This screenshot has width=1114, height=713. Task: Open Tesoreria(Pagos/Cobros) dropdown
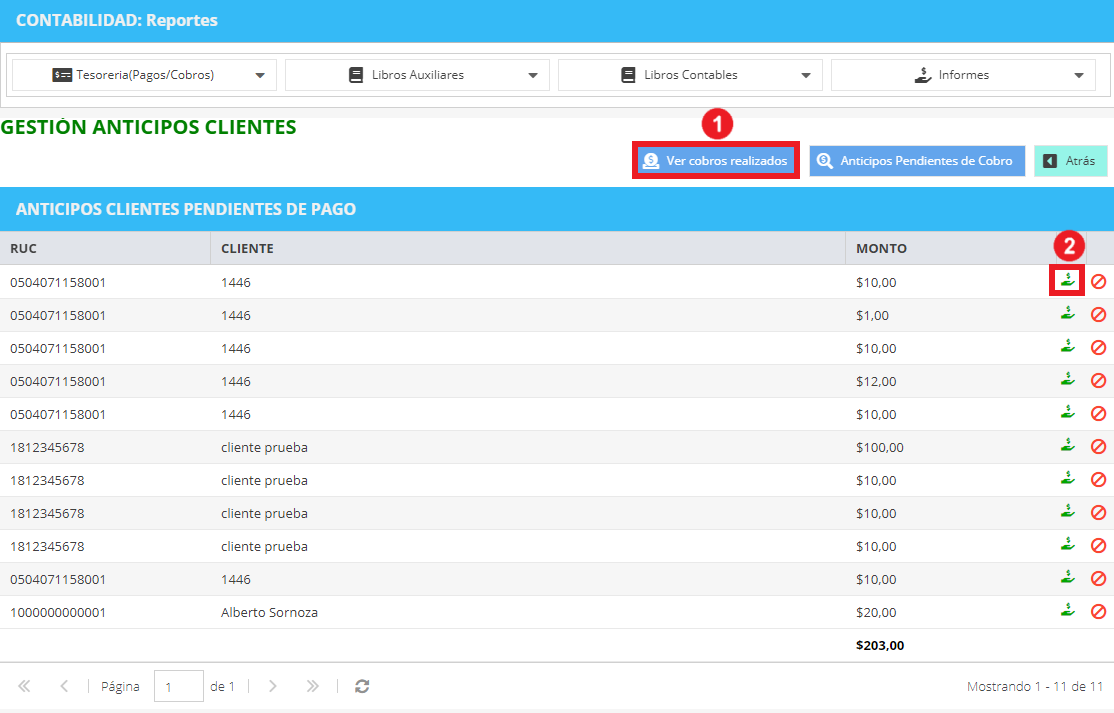(x=144, y=75)
